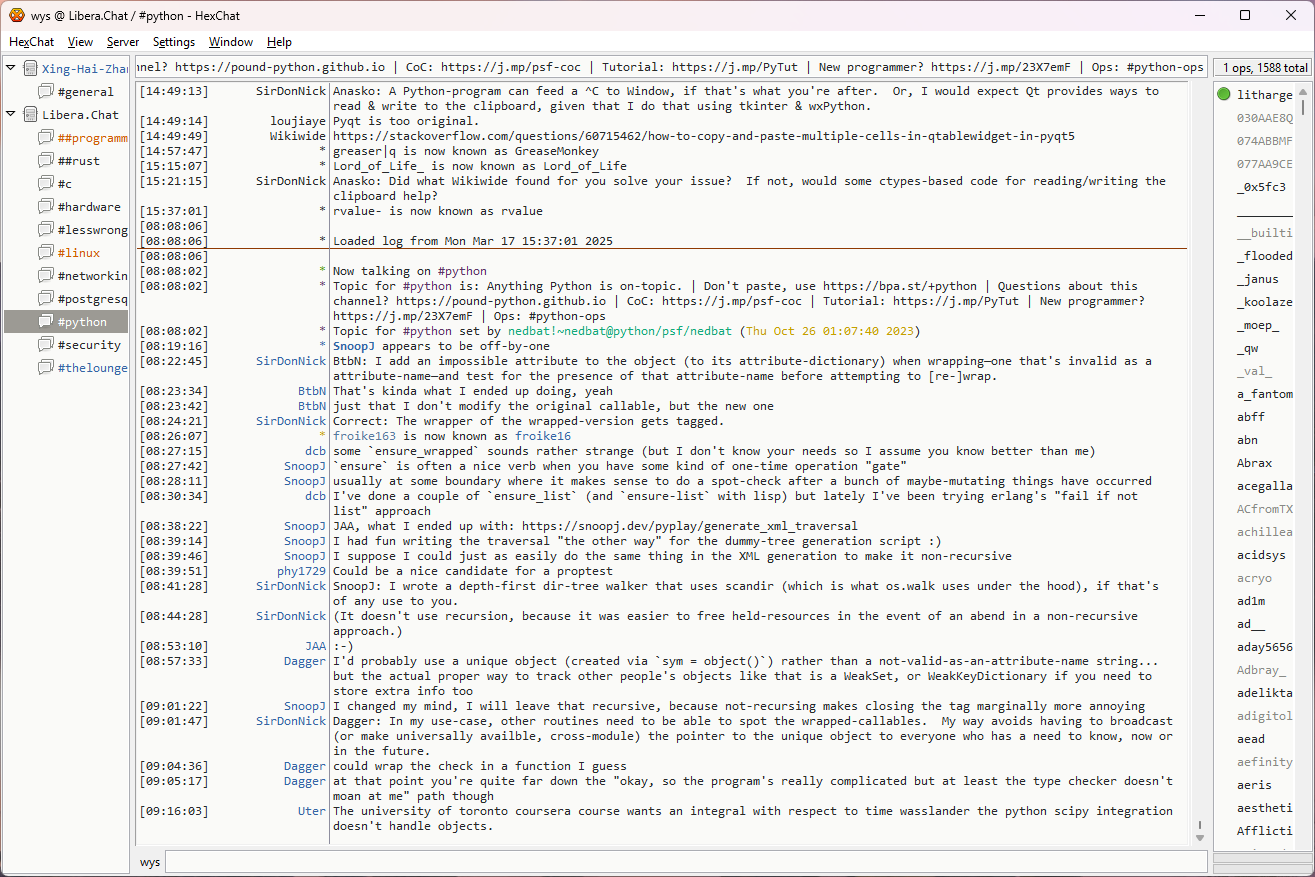
Task: Click the Libera.Chat server icon
Action: [30, 115]
